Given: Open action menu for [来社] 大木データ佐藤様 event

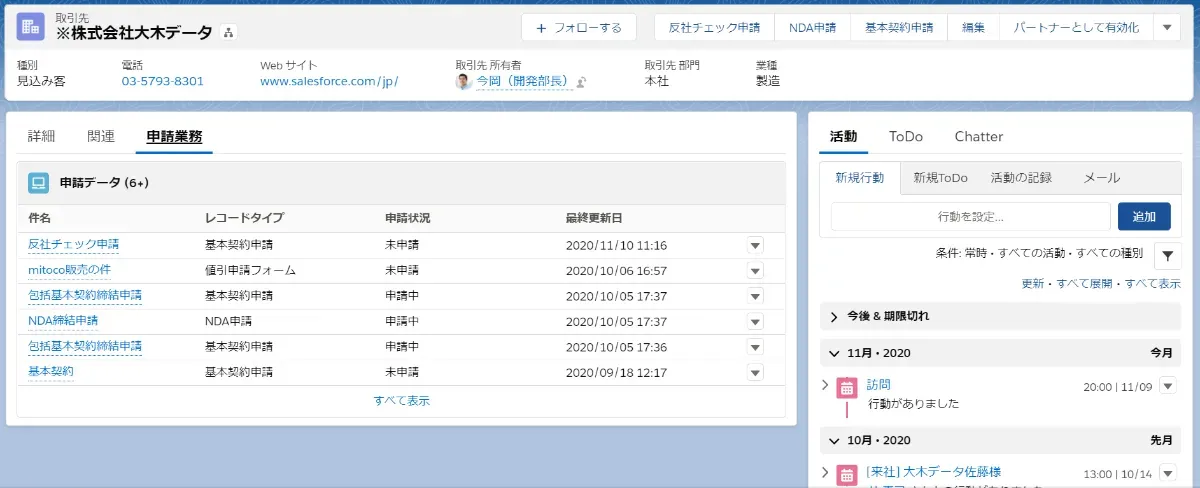Looking at the screenshot, I should click(1167, 473).
